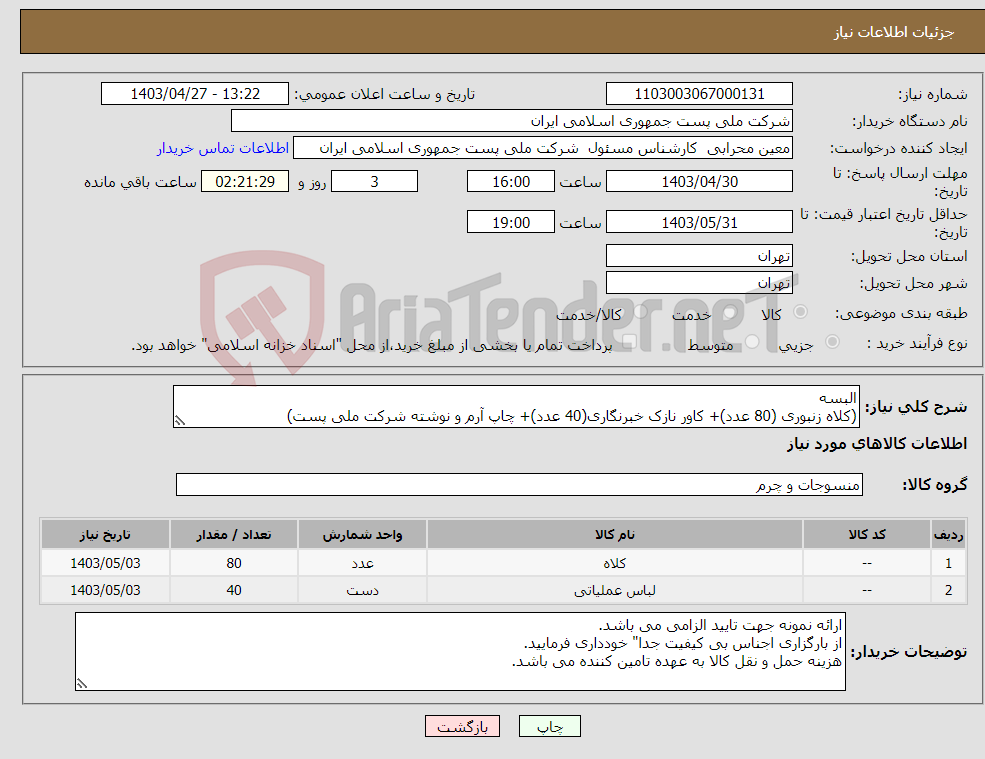Click the response deadline date 1403/04/30

[699, 182]
